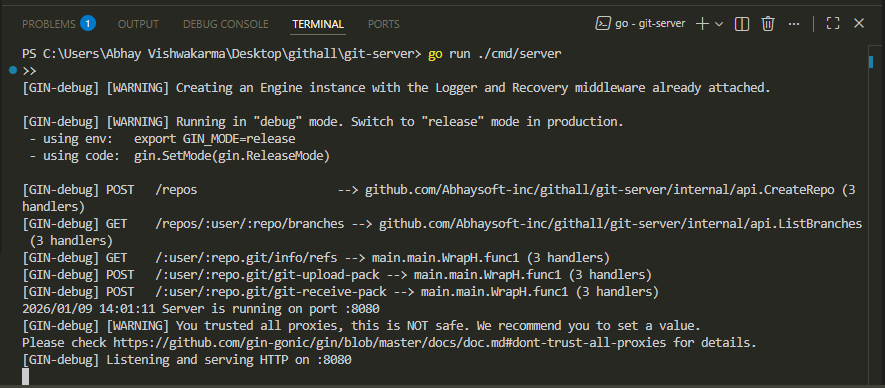
Task: Click the '/:user/:repo.git/git-receive-pack' route text
Action: tap(270, 292)
